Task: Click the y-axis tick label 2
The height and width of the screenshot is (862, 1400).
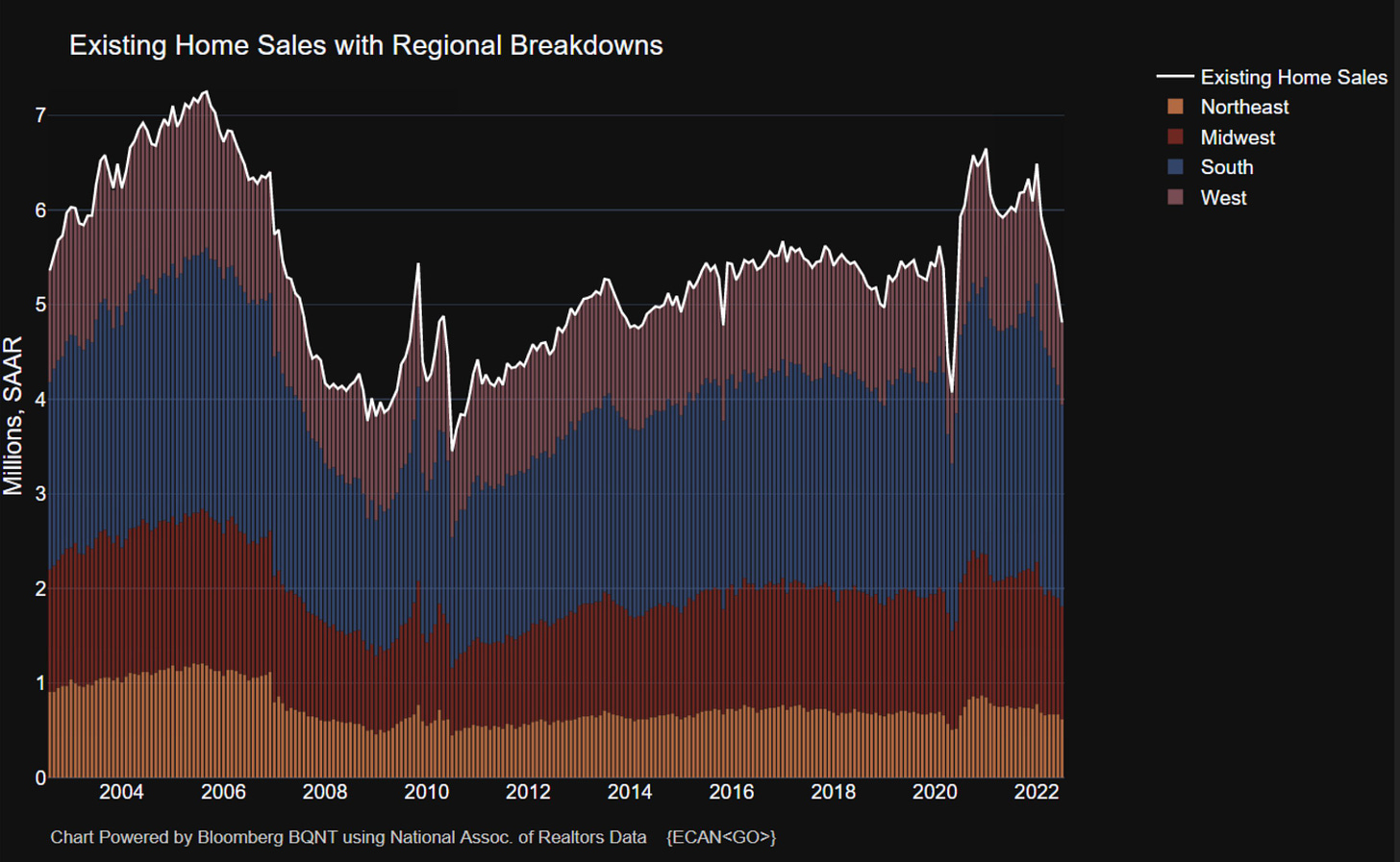Action: point(40,588)
